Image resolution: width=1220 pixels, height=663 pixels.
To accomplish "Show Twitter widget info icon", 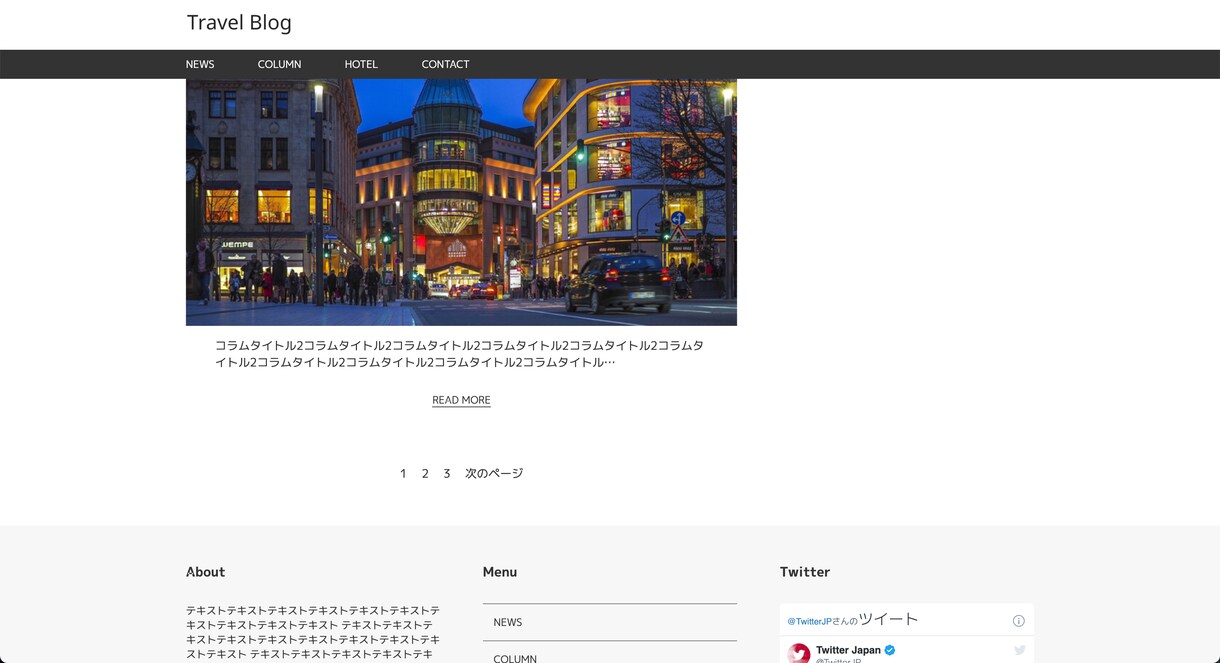I will pos(1018,621).
